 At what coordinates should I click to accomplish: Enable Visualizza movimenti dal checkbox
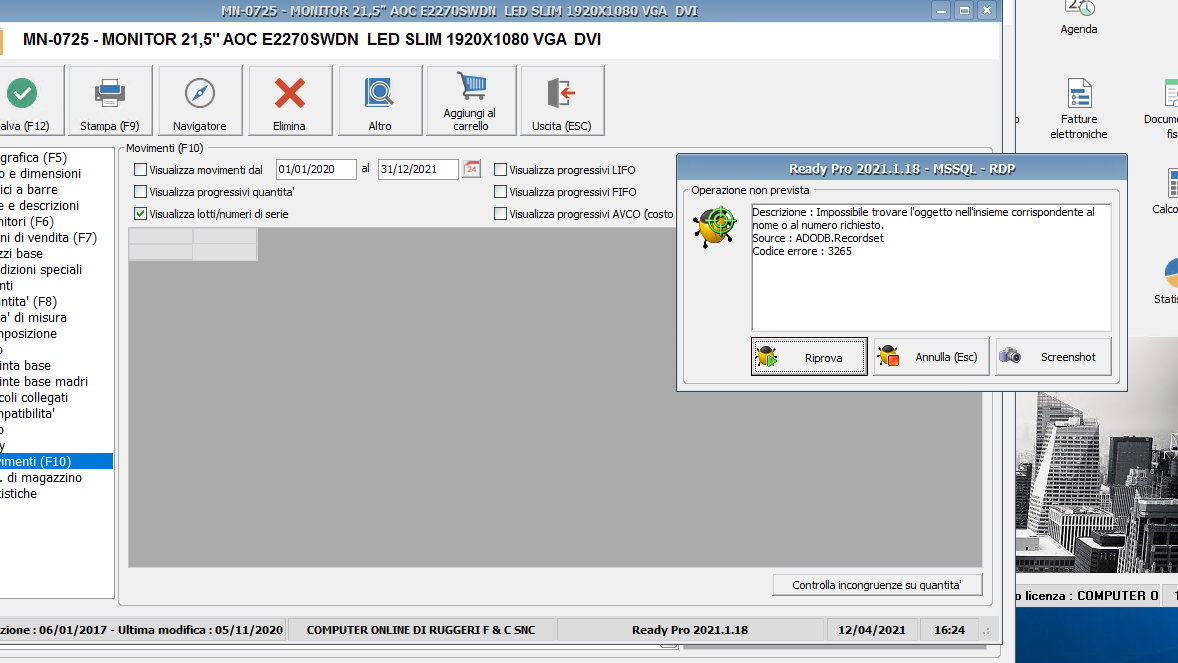pos(140,170)
